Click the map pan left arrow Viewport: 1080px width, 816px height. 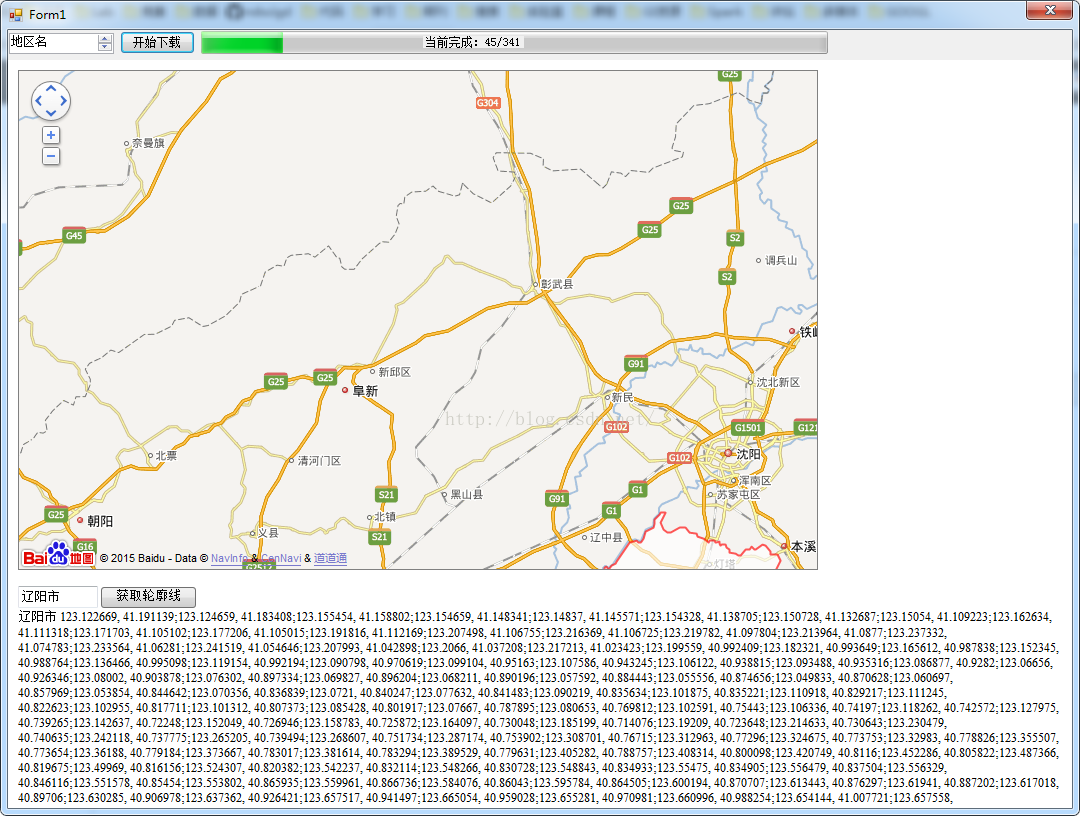tap(39, 101)
